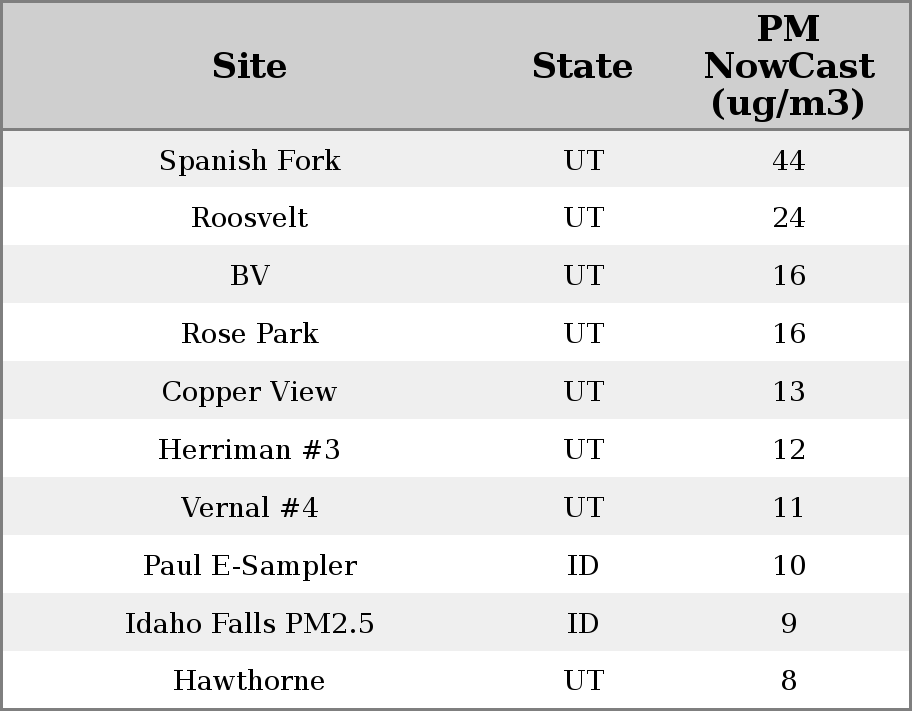The width and height of the screenshot is (912, 711).
Task: Click the NowCast value 24
Action: [x=788, y=218]
